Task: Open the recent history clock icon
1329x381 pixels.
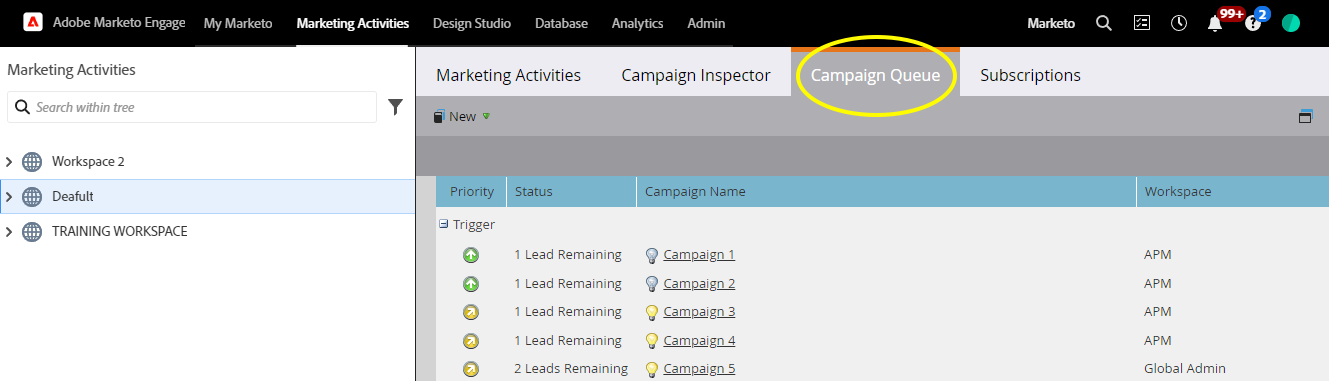Action: click(1179, 23)
